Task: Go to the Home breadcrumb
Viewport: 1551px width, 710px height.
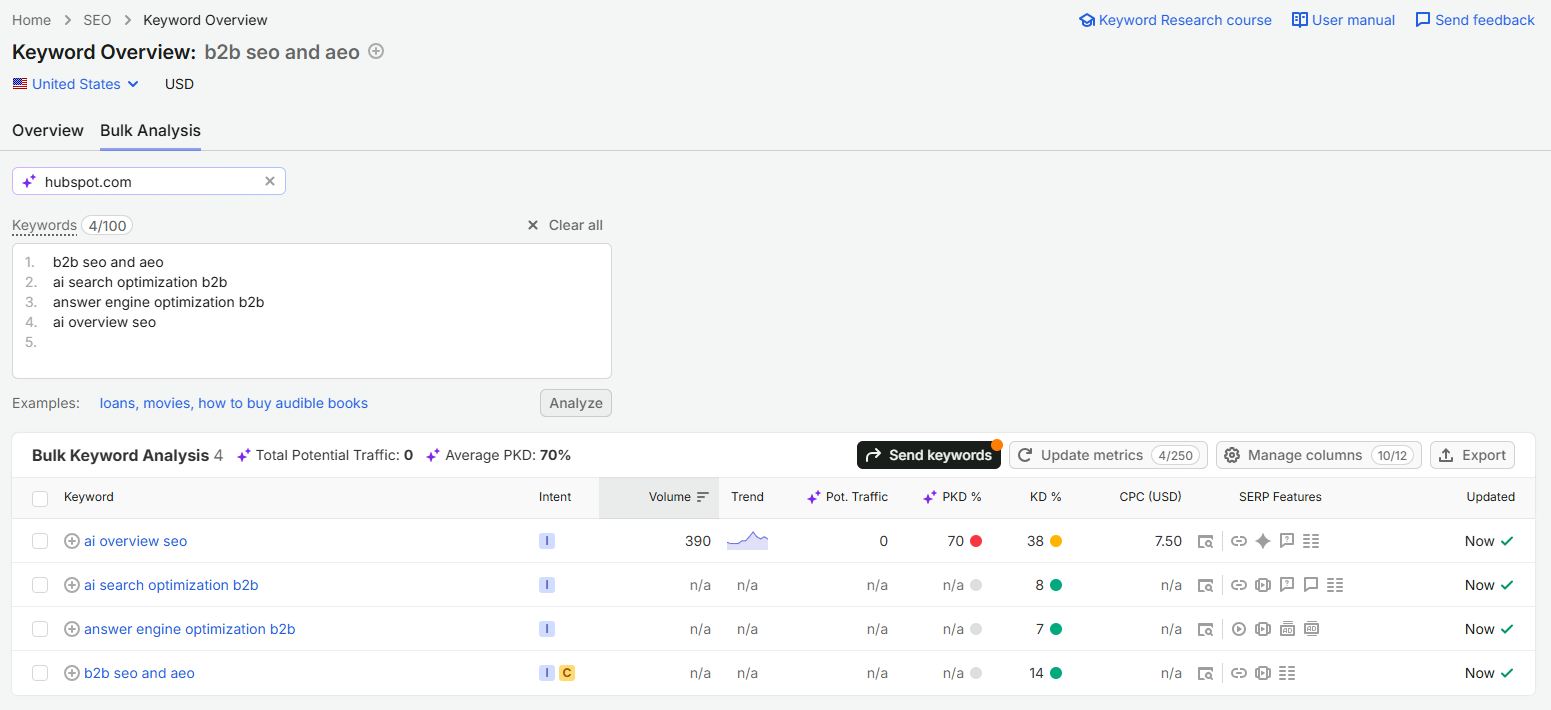Action: pyautogui.click(x=31, y=20)
